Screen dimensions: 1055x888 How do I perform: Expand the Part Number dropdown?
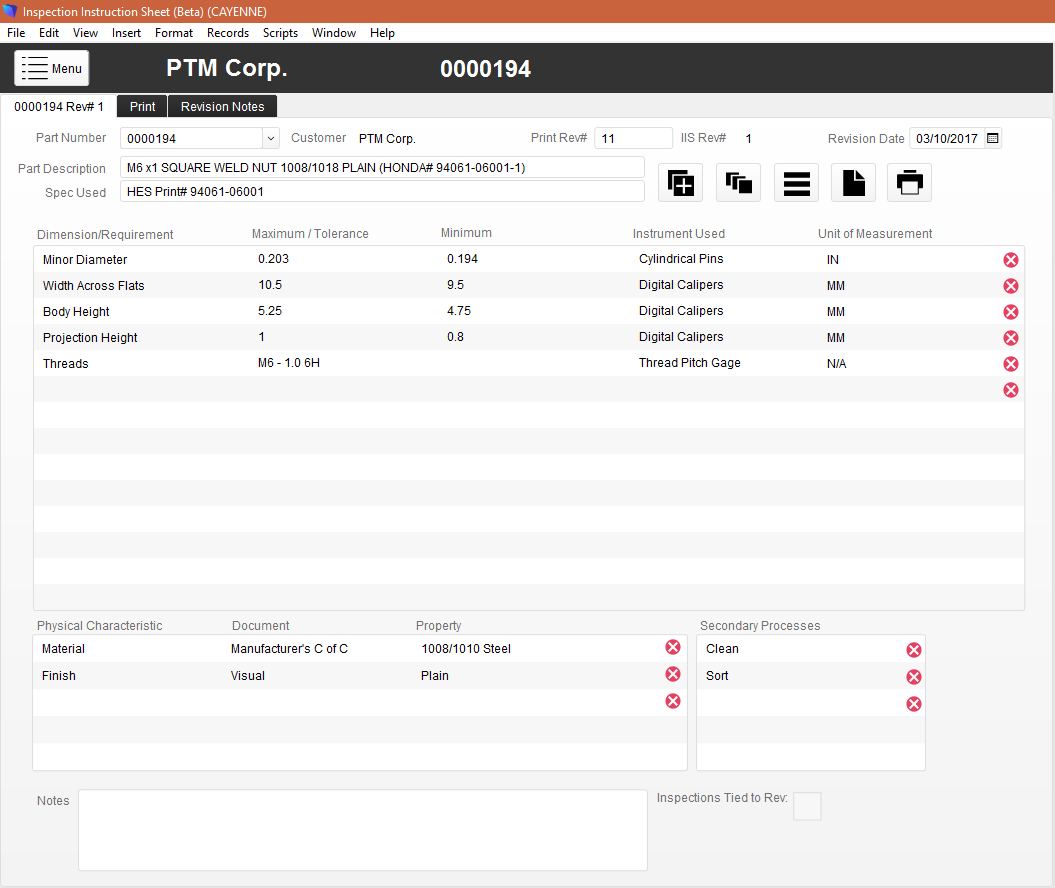pyautogui.click(x=270, y=139)
